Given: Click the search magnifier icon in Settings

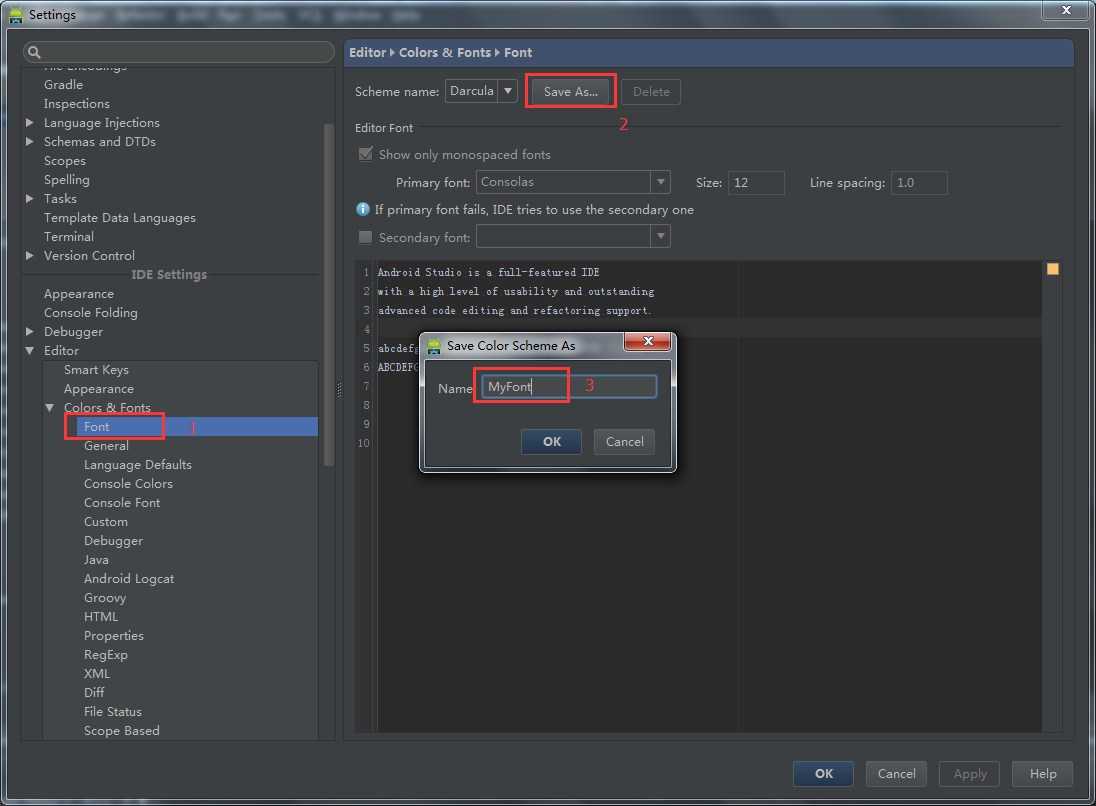Looking at the screenshot, I should pyautogui.click(x=34, y=52).
